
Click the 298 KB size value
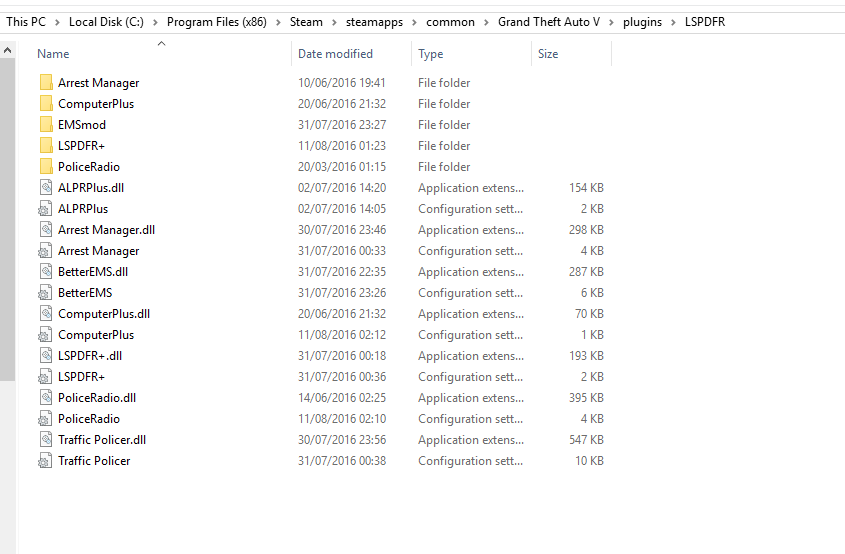pyautogui.click(x=586, y=230)
